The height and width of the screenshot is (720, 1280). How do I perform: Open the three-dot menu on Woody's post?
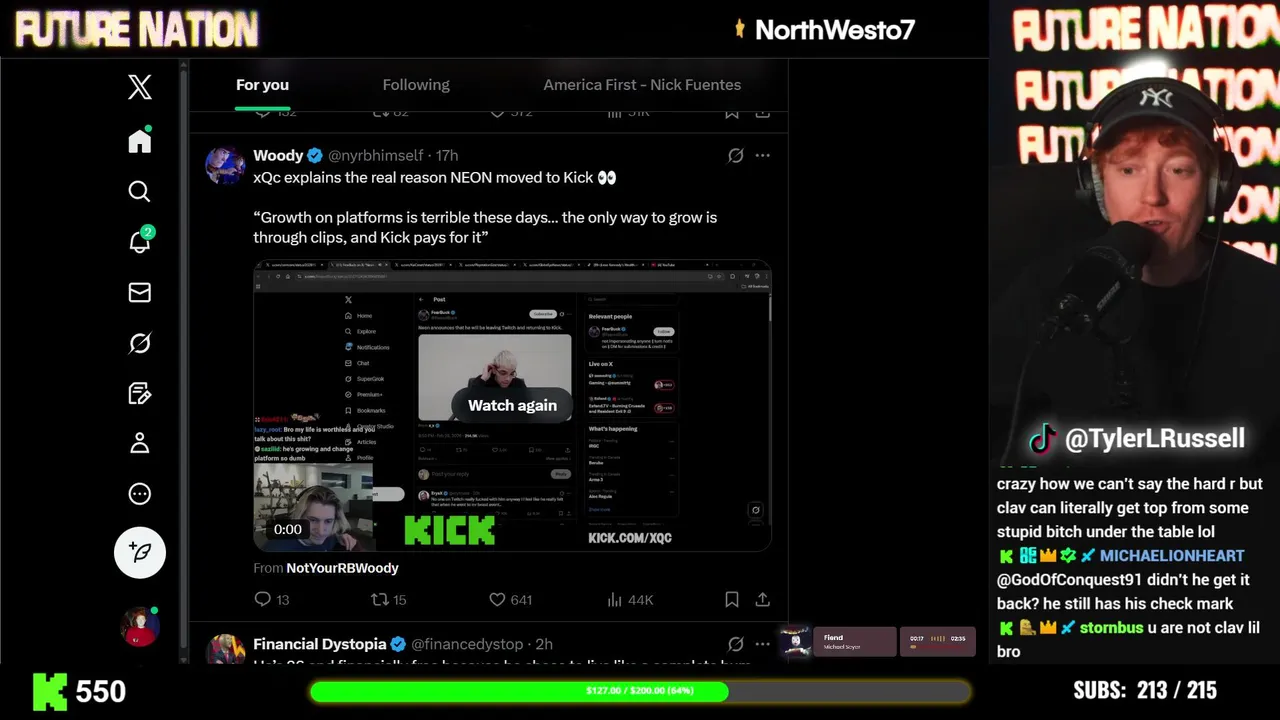pos(763,155)
